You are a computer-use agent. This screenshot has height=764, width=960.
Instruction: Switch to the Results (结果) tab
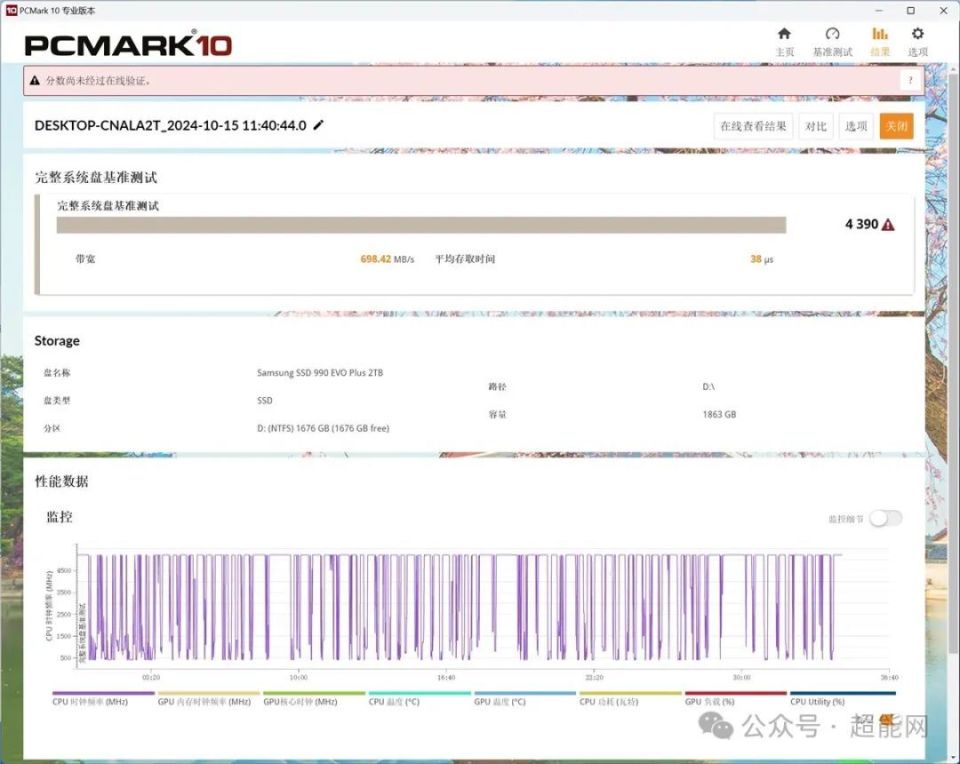click(x=880, y=42)
